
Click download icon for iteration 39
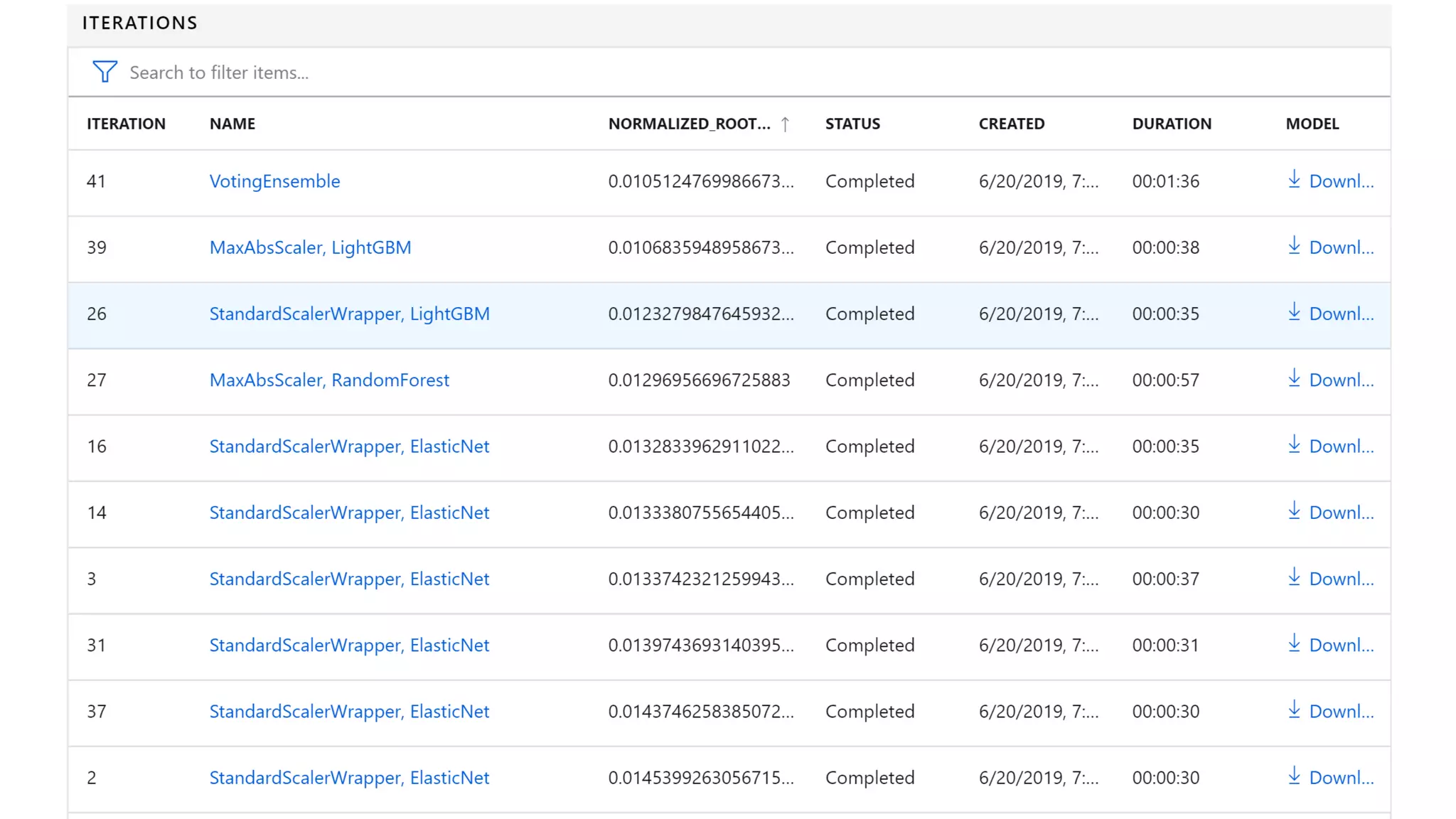click(1294, 246)
